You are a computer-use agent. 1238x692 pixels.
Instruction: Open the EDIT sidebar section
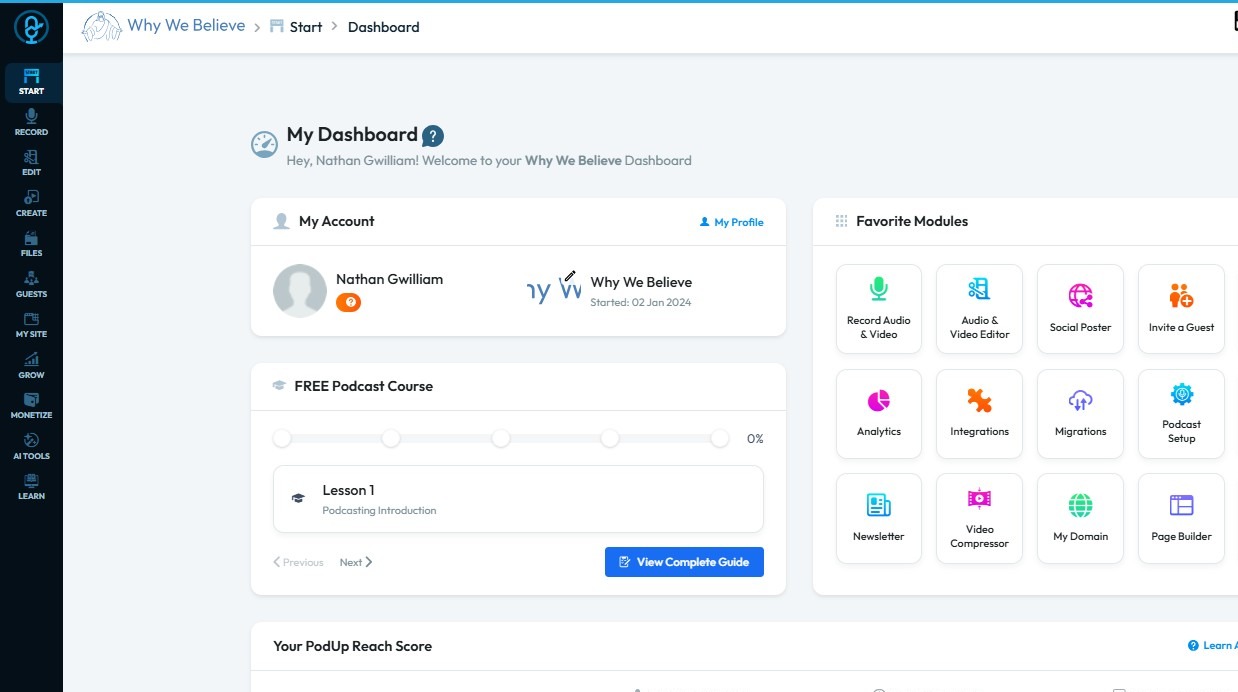pos(31,163)
